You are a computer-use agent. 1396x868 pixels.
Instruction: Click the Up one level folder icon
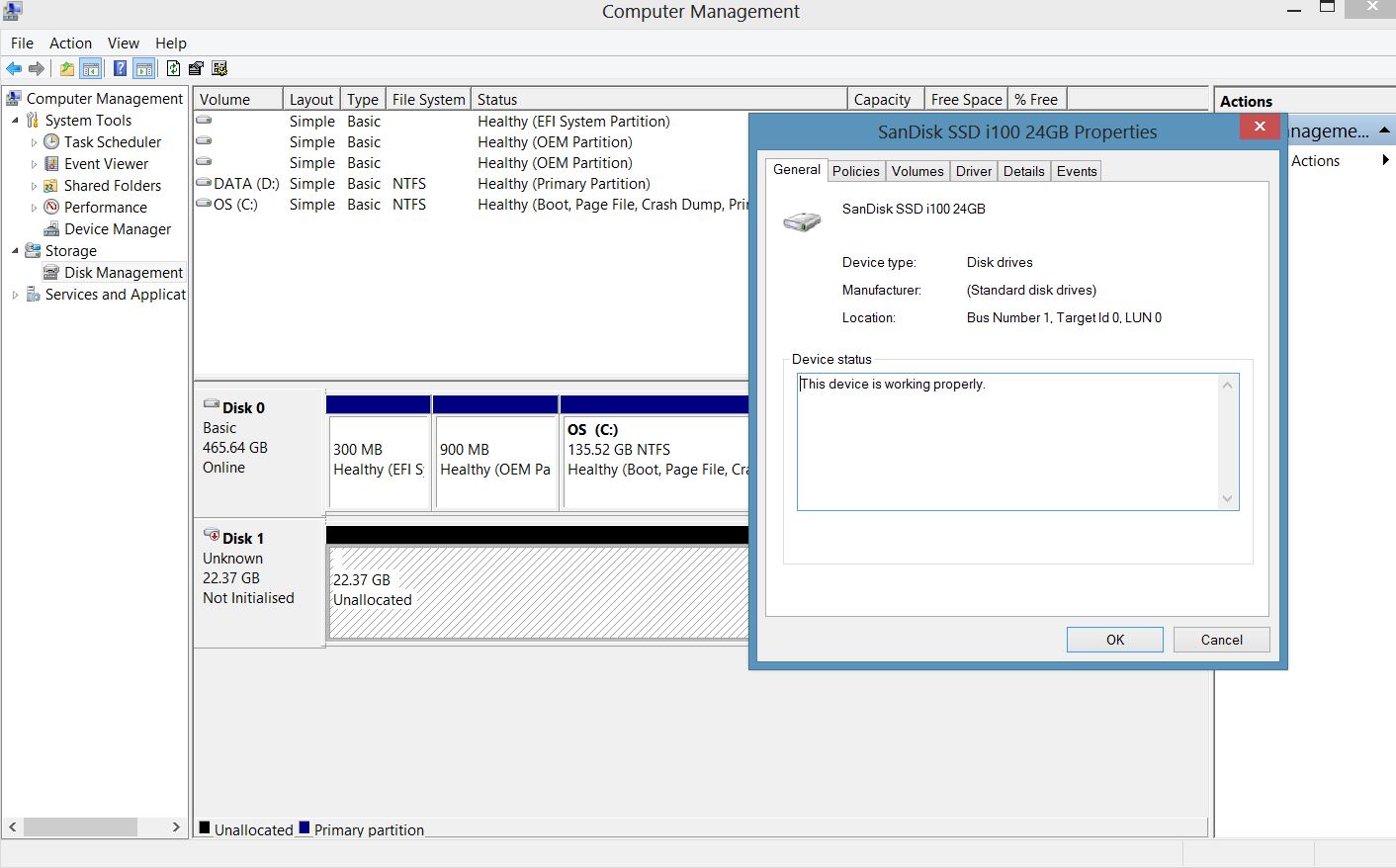pos(66,68)
